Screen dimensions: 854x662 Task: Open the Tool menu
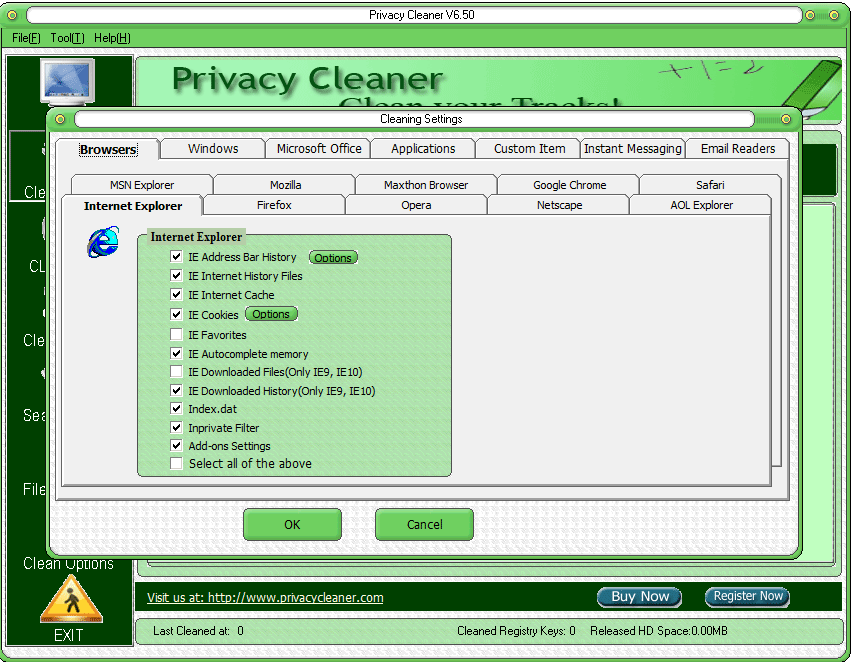[67, 38]
